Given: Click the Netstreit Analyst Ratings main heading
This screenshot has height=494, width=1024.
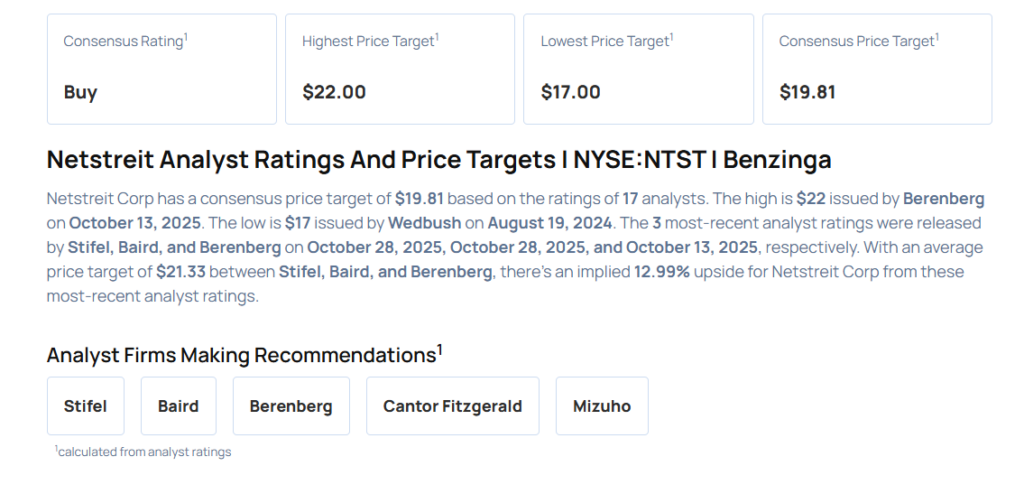Looking at the screenshot, I should (x=439, y=160).
